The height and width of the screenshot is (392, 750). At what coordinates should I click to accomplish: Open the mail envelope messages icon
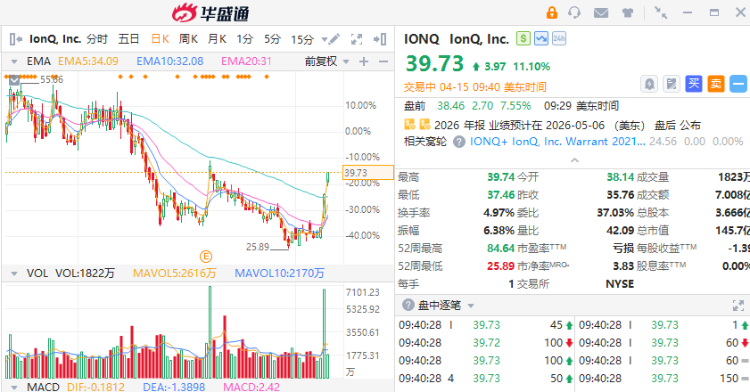coord(601,13)
